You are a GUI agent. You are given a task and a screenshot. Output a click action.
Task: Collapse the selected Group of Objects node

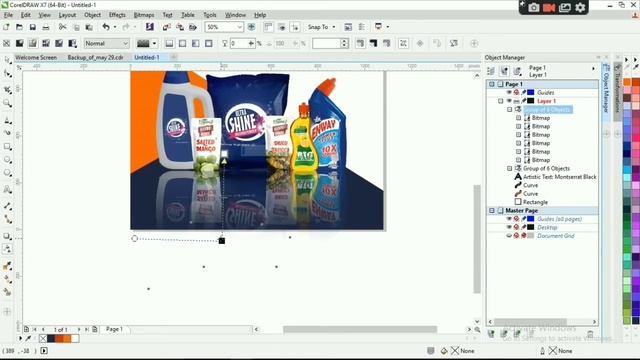(x=509, y=109)
